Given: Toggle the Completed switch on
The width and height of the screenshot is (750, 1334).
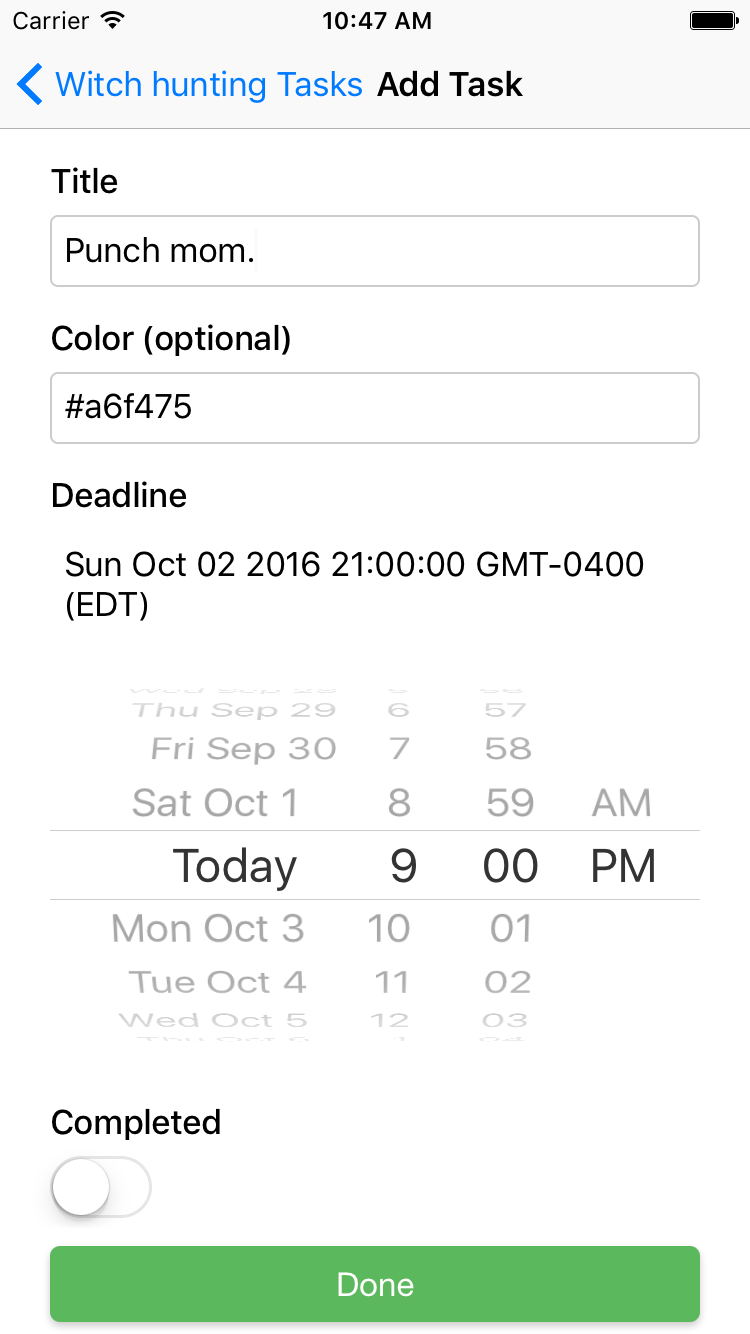Looking at the screenshot, I should [100, 1187].
